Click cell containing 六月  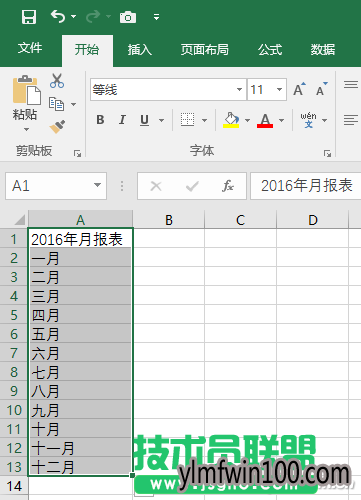(x=81, y=353)
